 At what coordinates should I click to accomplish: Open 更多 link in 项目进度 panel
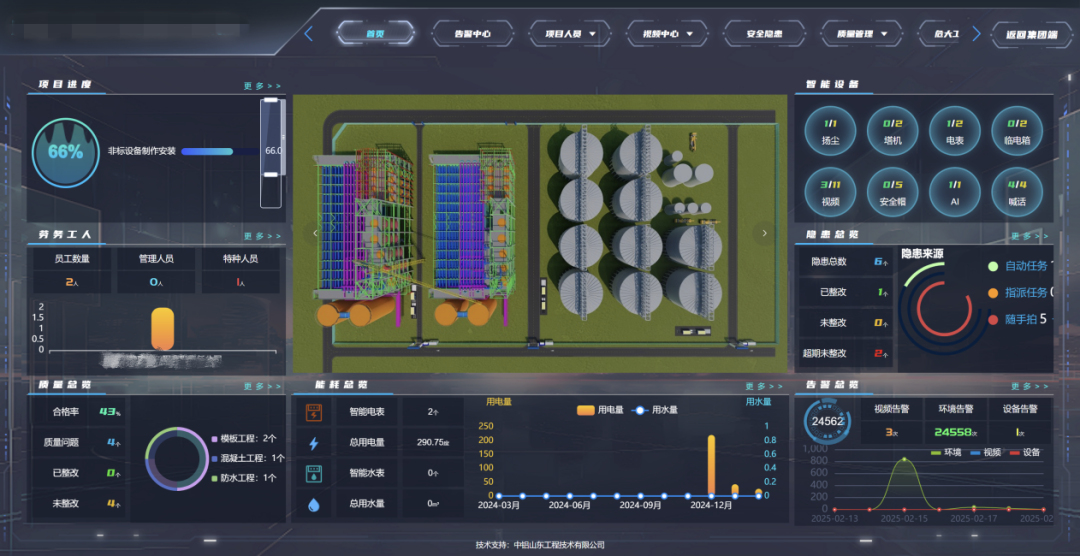tap(262, 87)
